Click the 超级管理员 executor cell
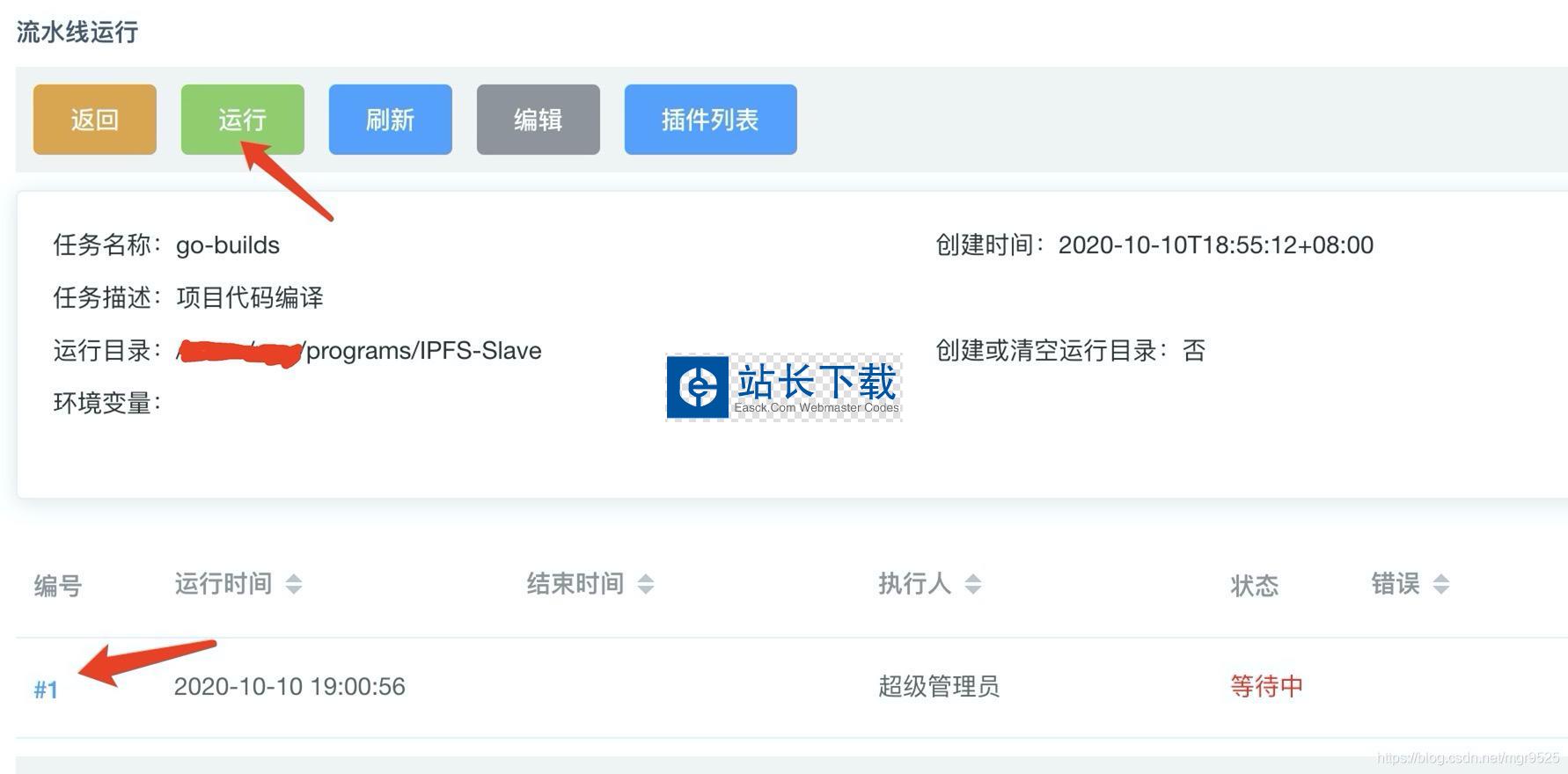 point(939,686)
